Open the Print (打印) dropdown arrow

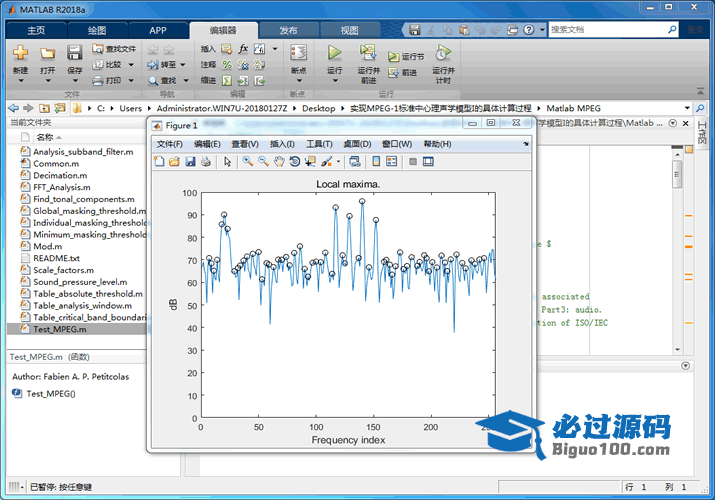131,81
